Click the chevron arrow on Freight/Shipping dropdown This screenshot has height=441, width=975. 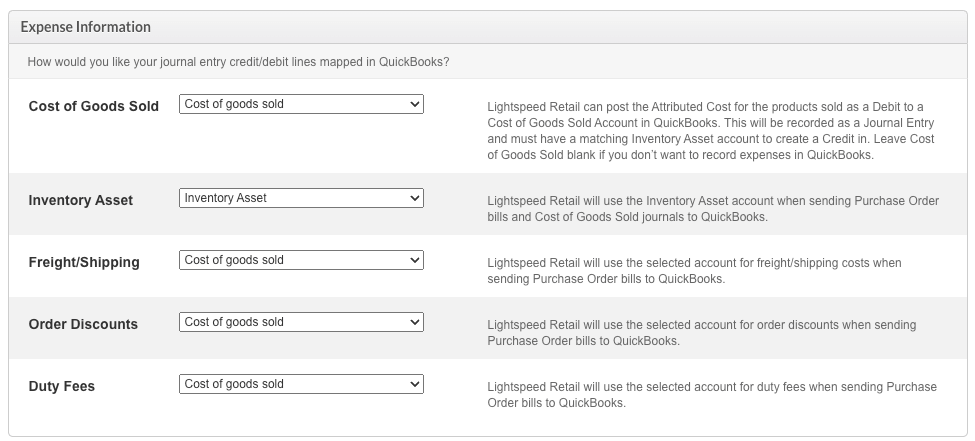click(415, 260)
